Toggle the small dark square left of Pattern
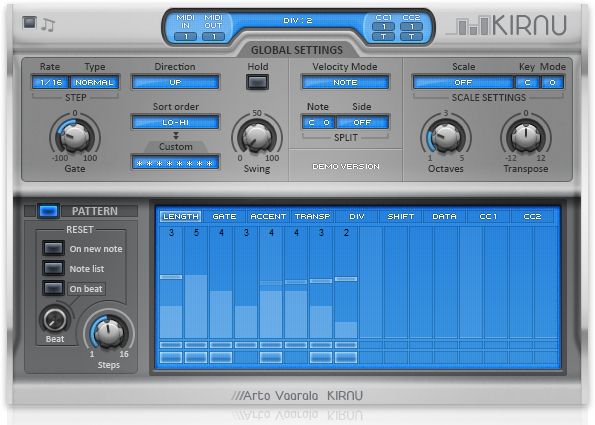This screenshot has height=425, width=595. [30, 211]
